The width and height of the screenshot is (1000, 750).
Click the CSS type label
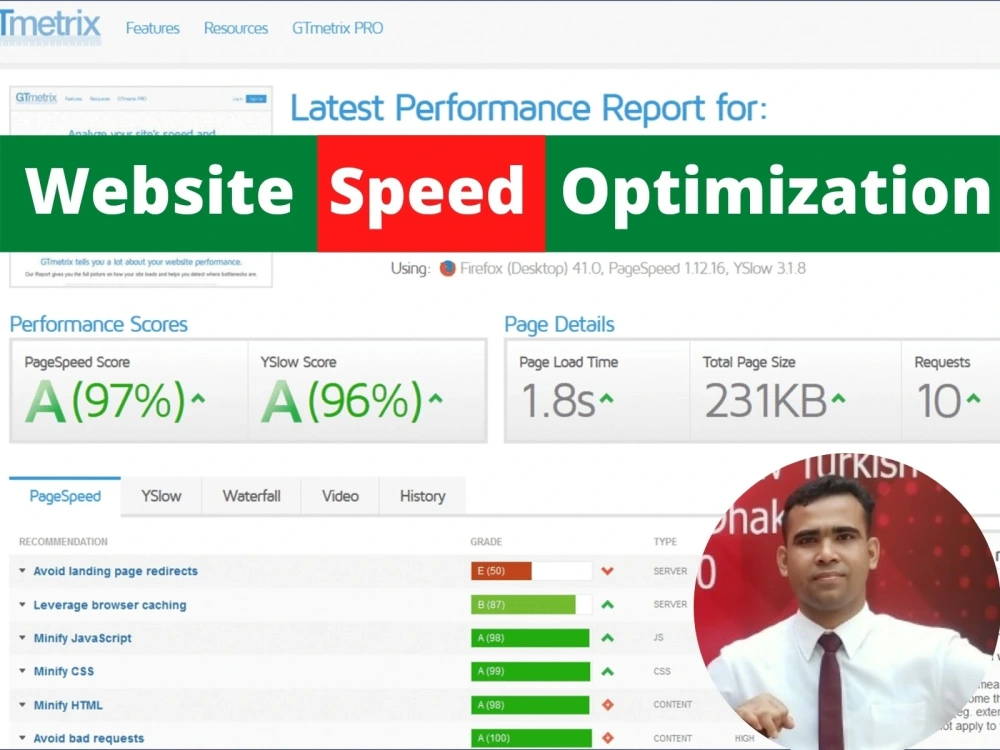pyautogui.click(x=662, y=671)
